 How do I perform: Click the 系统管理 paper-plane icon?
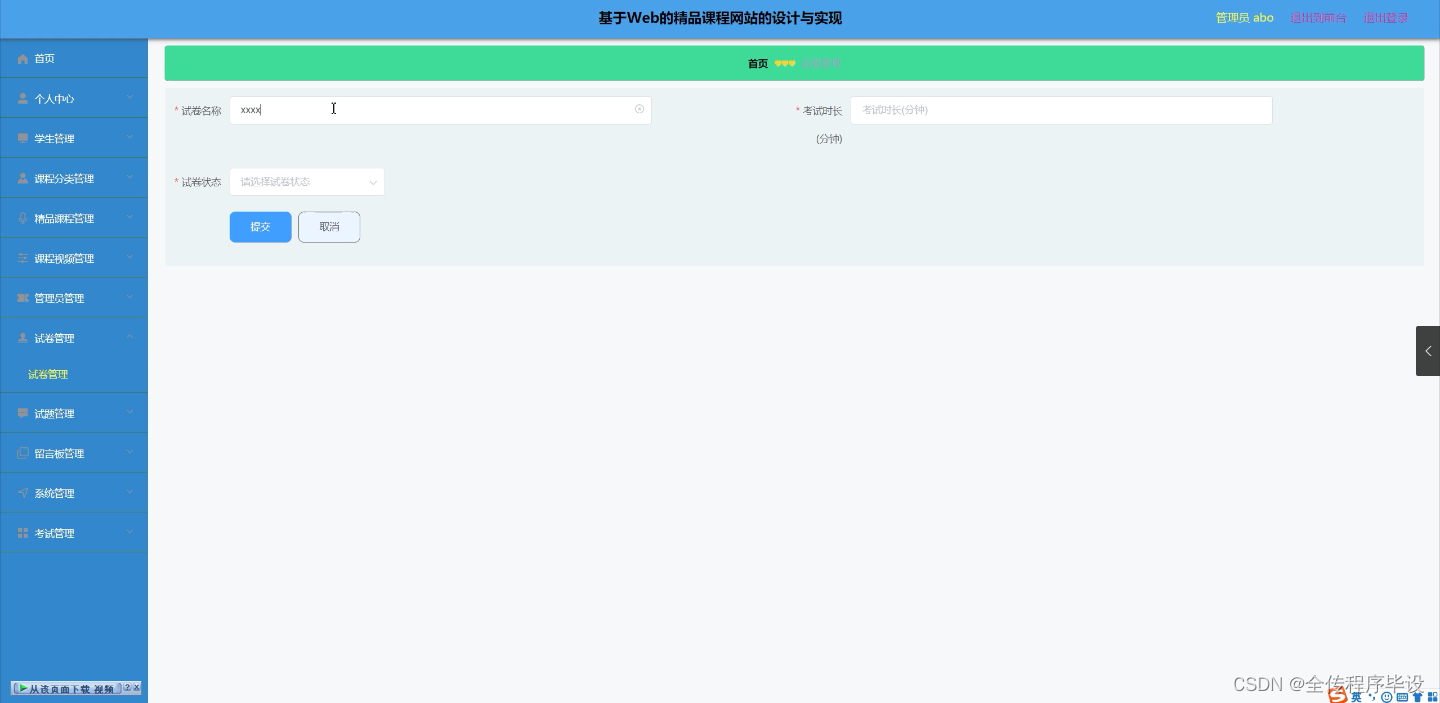(23, 494)
